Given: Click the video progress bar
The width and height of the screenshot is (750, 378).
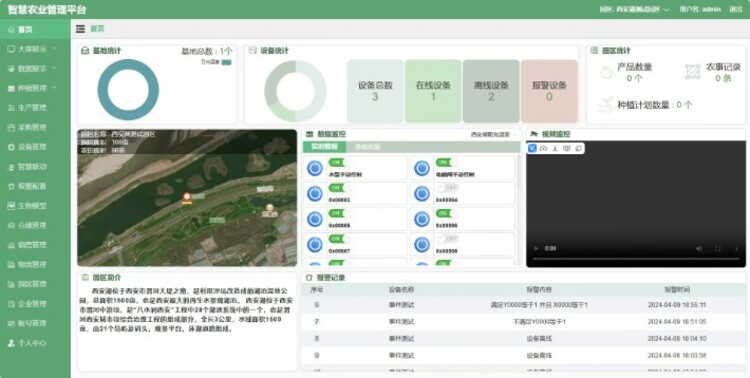Looking at the screenshot, I should 636,259.
